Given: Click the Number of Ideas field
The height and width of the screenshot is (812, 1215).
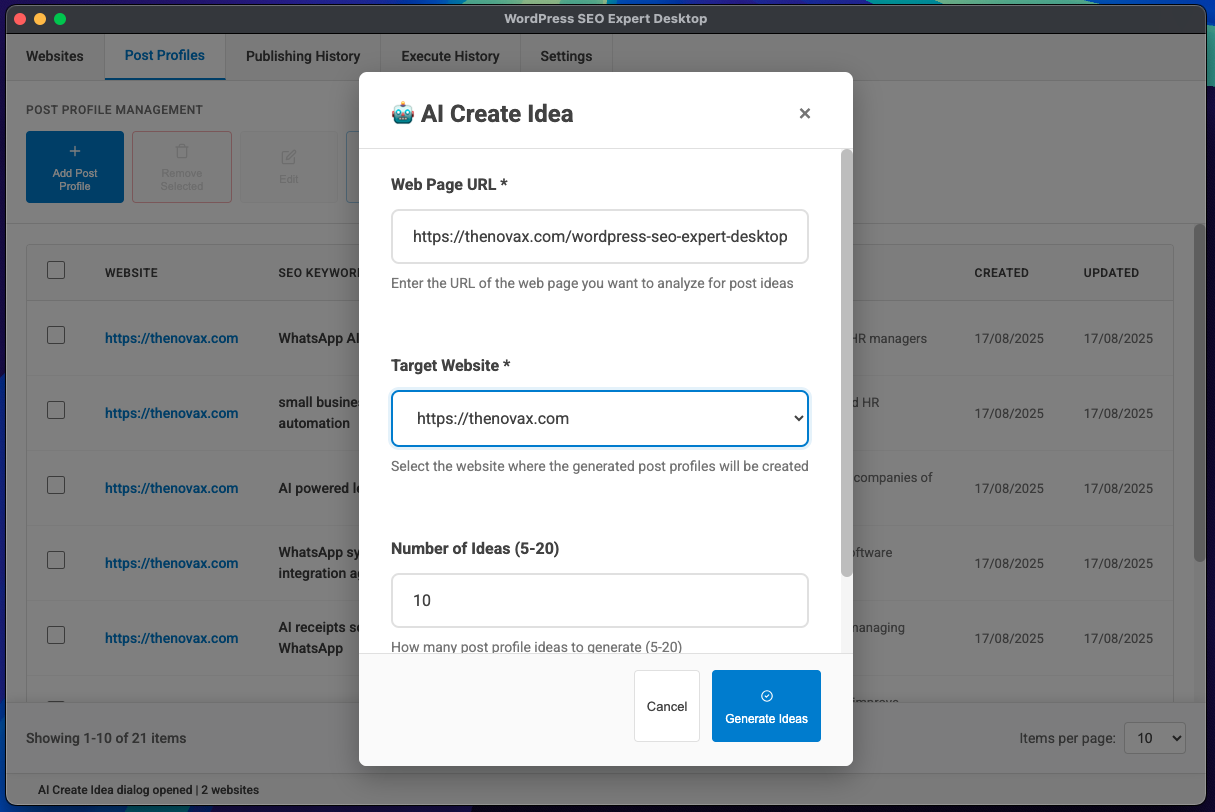Looking at the screenshot, I should pyautogui.click(x=600, y=600).
